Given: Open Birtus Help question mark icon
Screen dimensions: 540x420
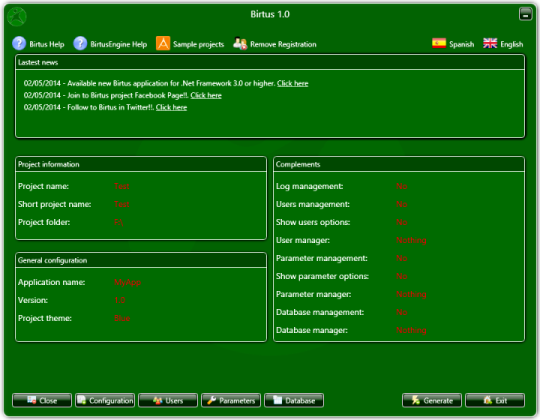Looking at the screenshot, I should (x=19, y=44).
